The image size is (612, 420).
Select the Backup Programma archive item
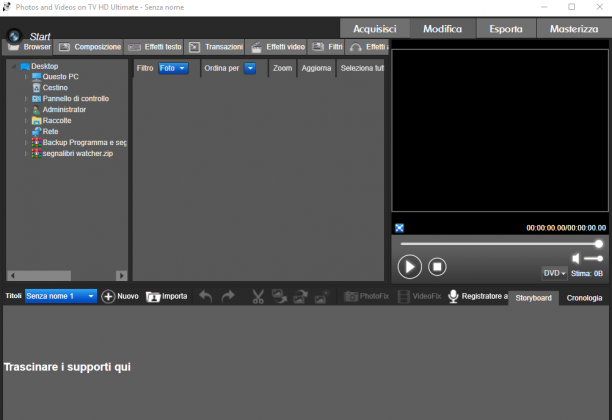85,142
